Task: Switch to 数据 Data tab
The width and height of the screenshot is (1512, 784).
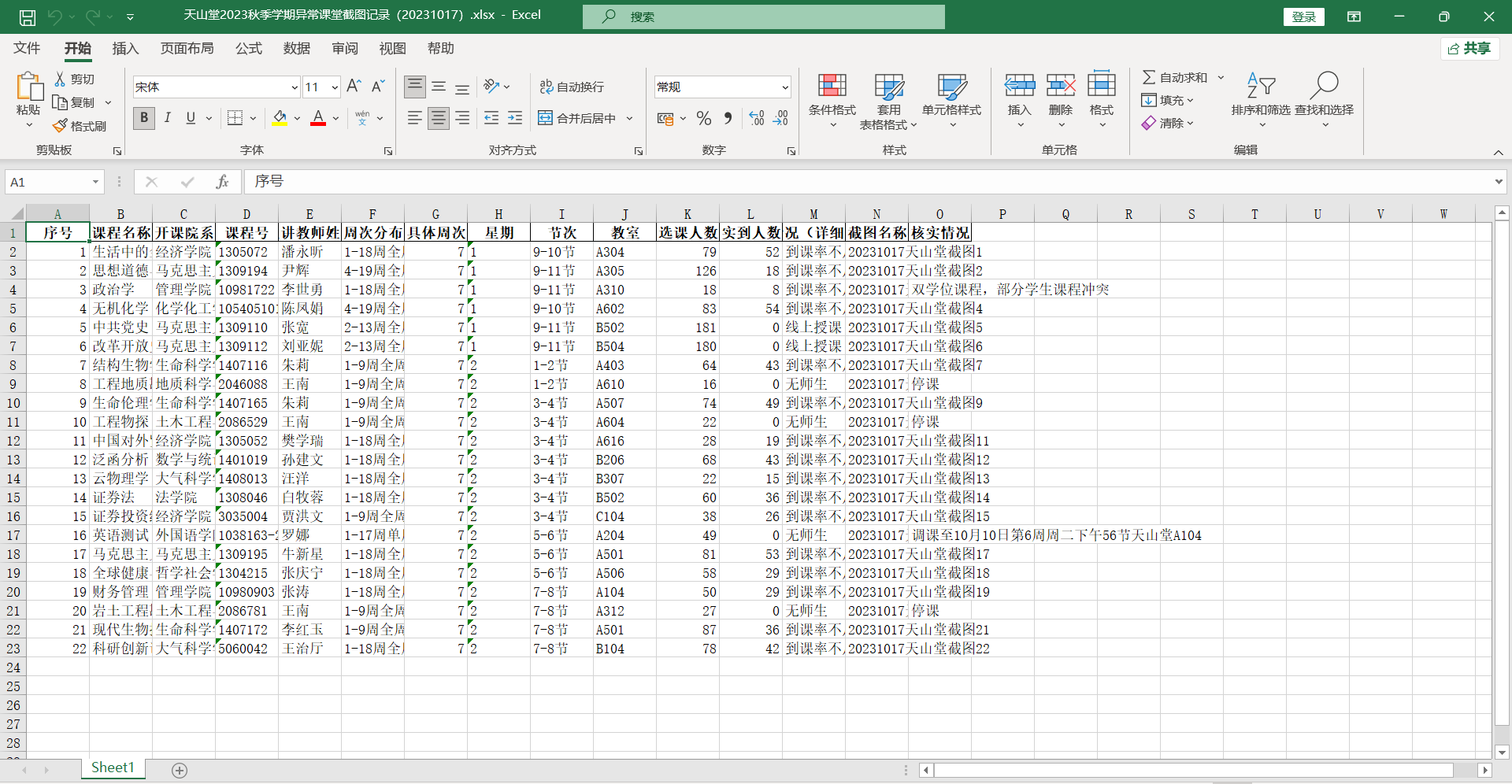Action: (x=297, y=49)
